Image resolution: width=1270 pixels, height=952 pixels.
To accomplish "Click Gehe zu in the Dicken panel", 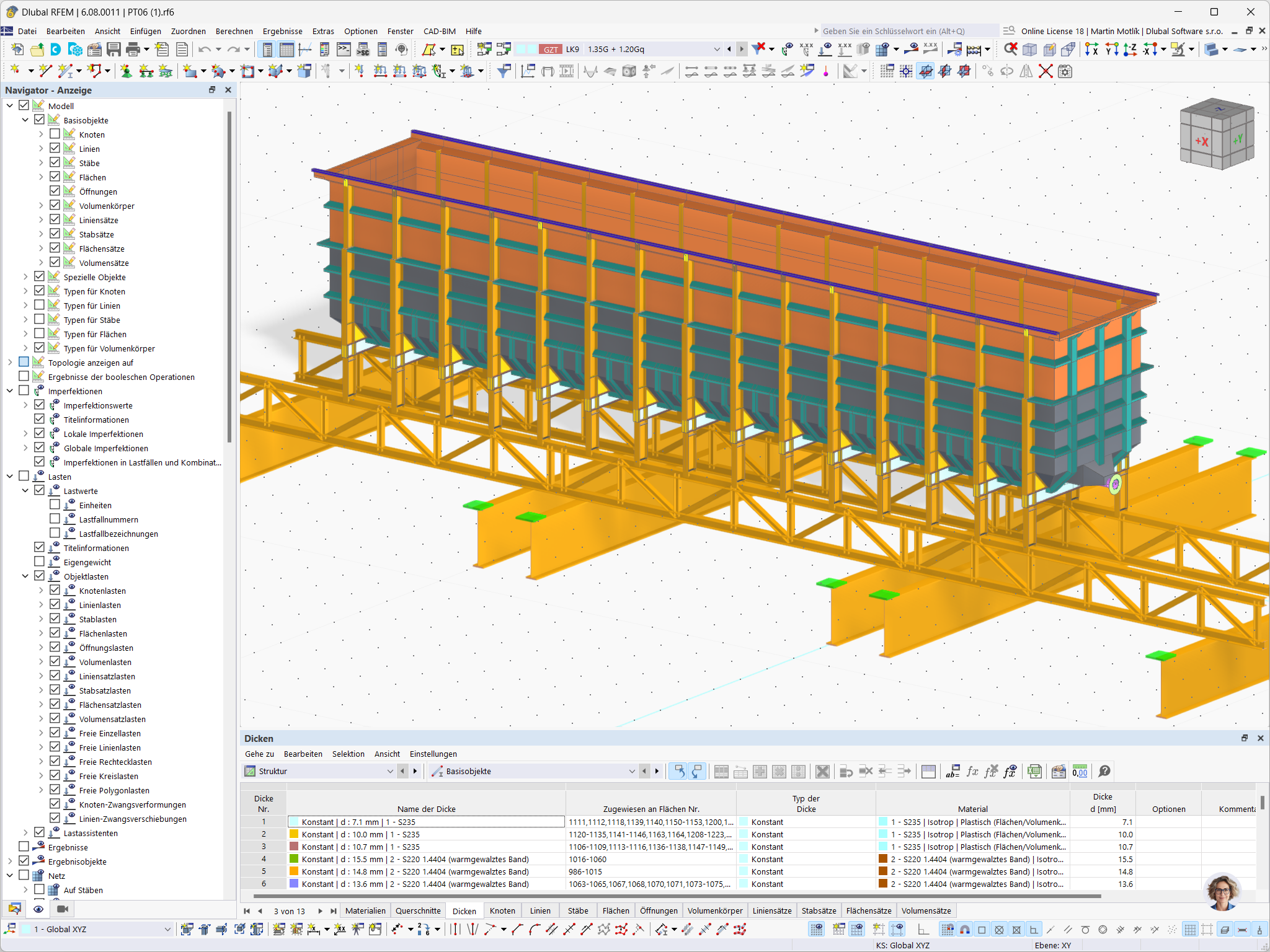I will click(259, 754).
